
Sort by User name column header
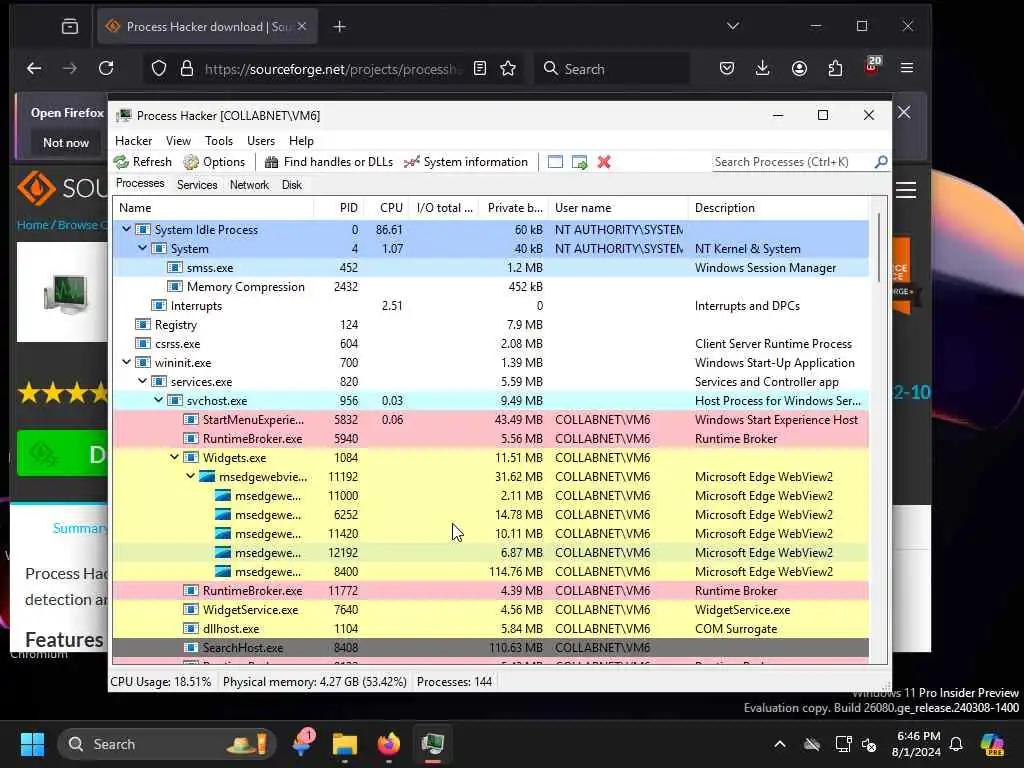[618, 208]
